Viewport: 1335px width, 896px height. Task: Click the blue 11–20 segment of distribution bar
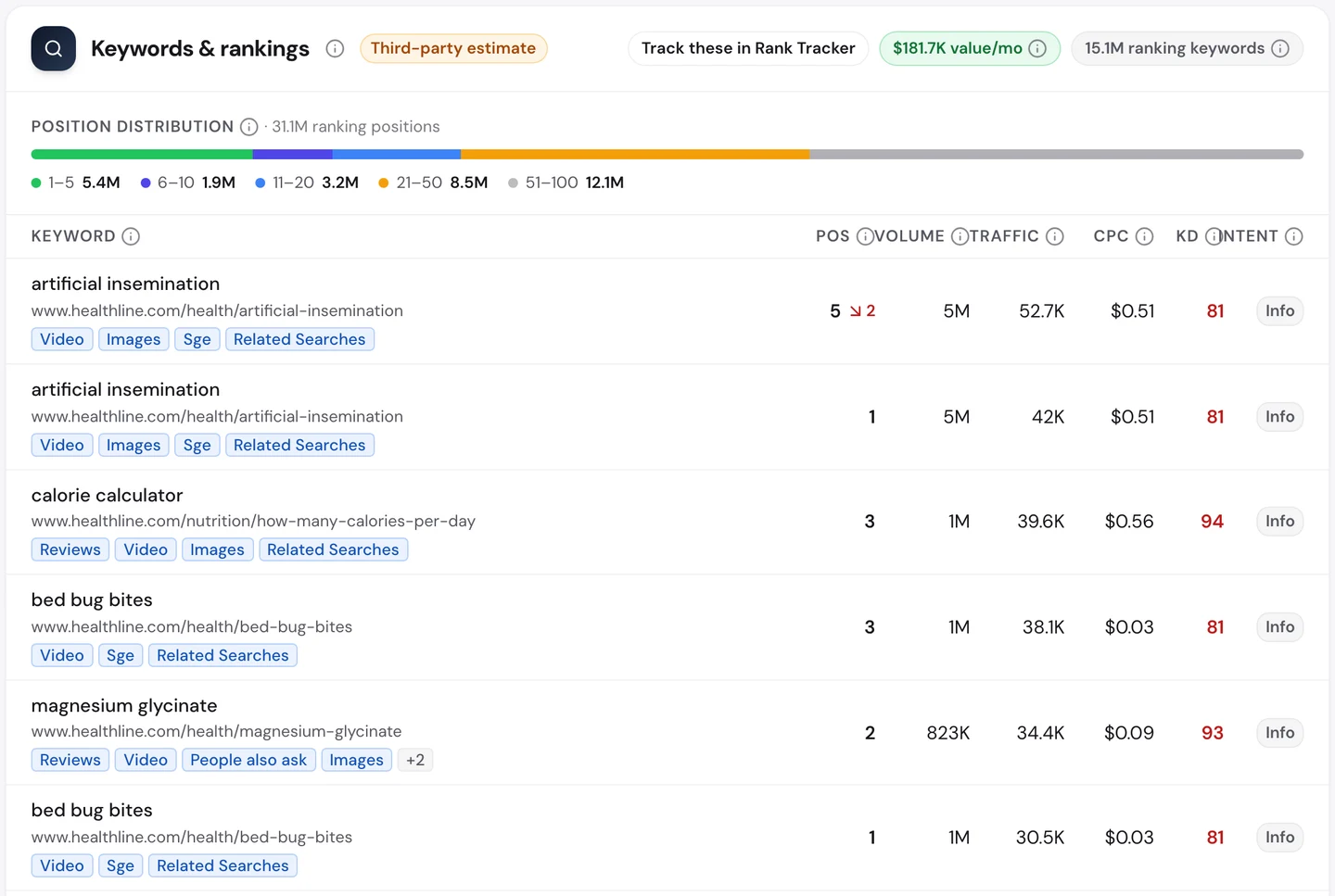pyautogui.click(x=397, y=155)
